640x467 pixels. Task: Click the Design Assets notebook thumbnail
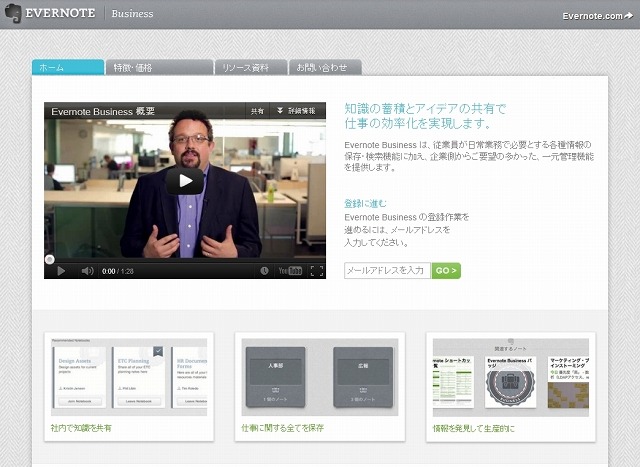[80, 377]
